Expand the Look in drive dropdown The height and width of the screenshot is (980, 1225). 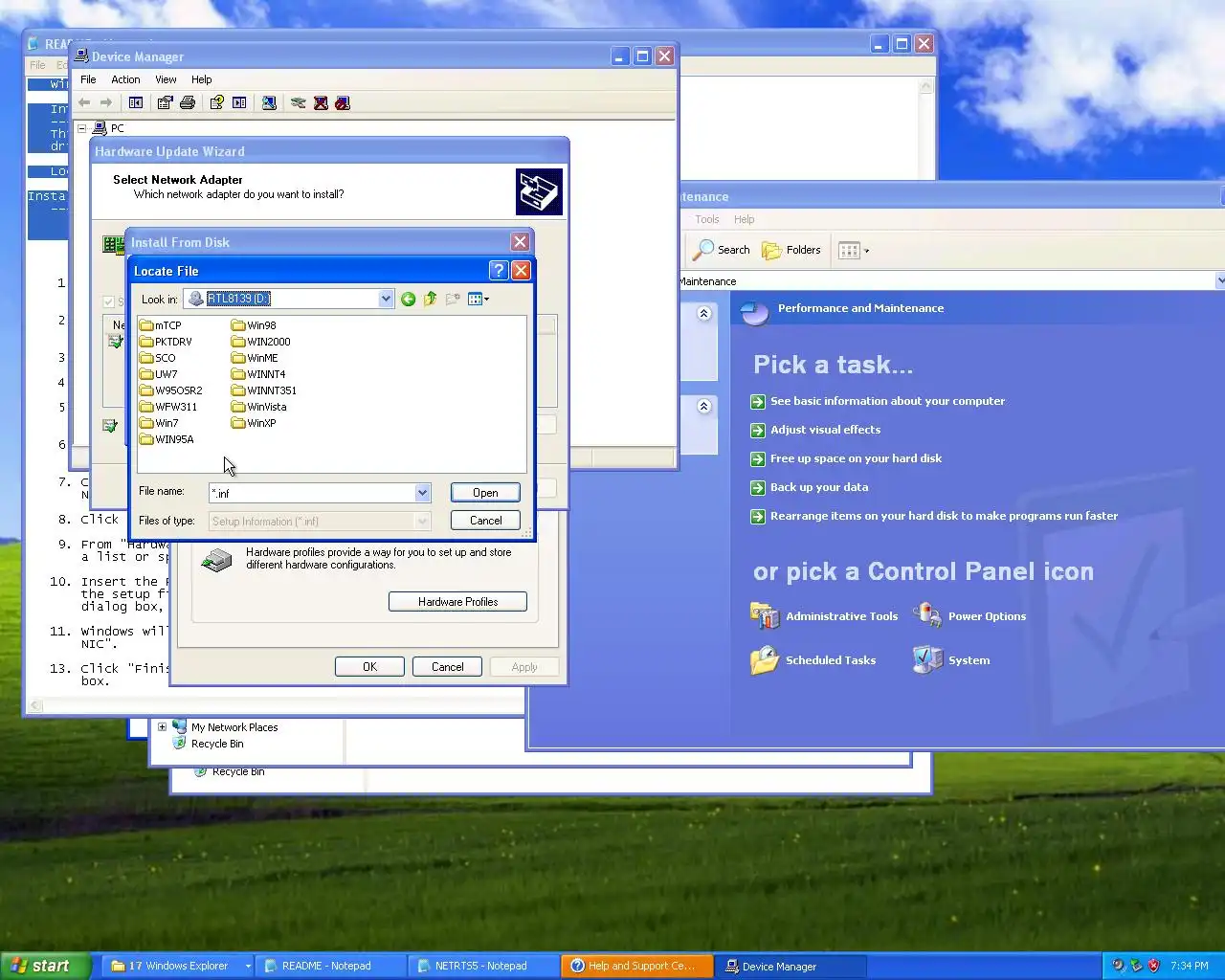pyautogui.click(x=386, y=299)
